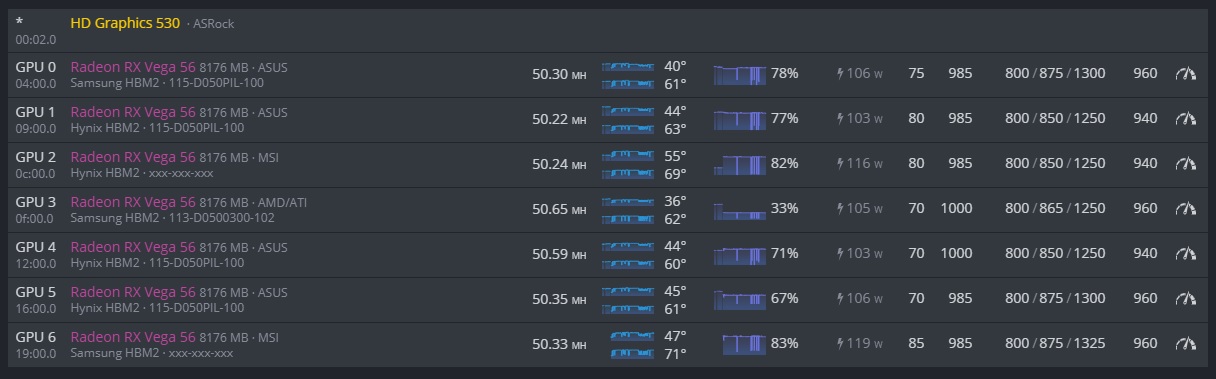
Task: Click the lightning power icon showing 119 w on GPU 6
Action: 840,344
